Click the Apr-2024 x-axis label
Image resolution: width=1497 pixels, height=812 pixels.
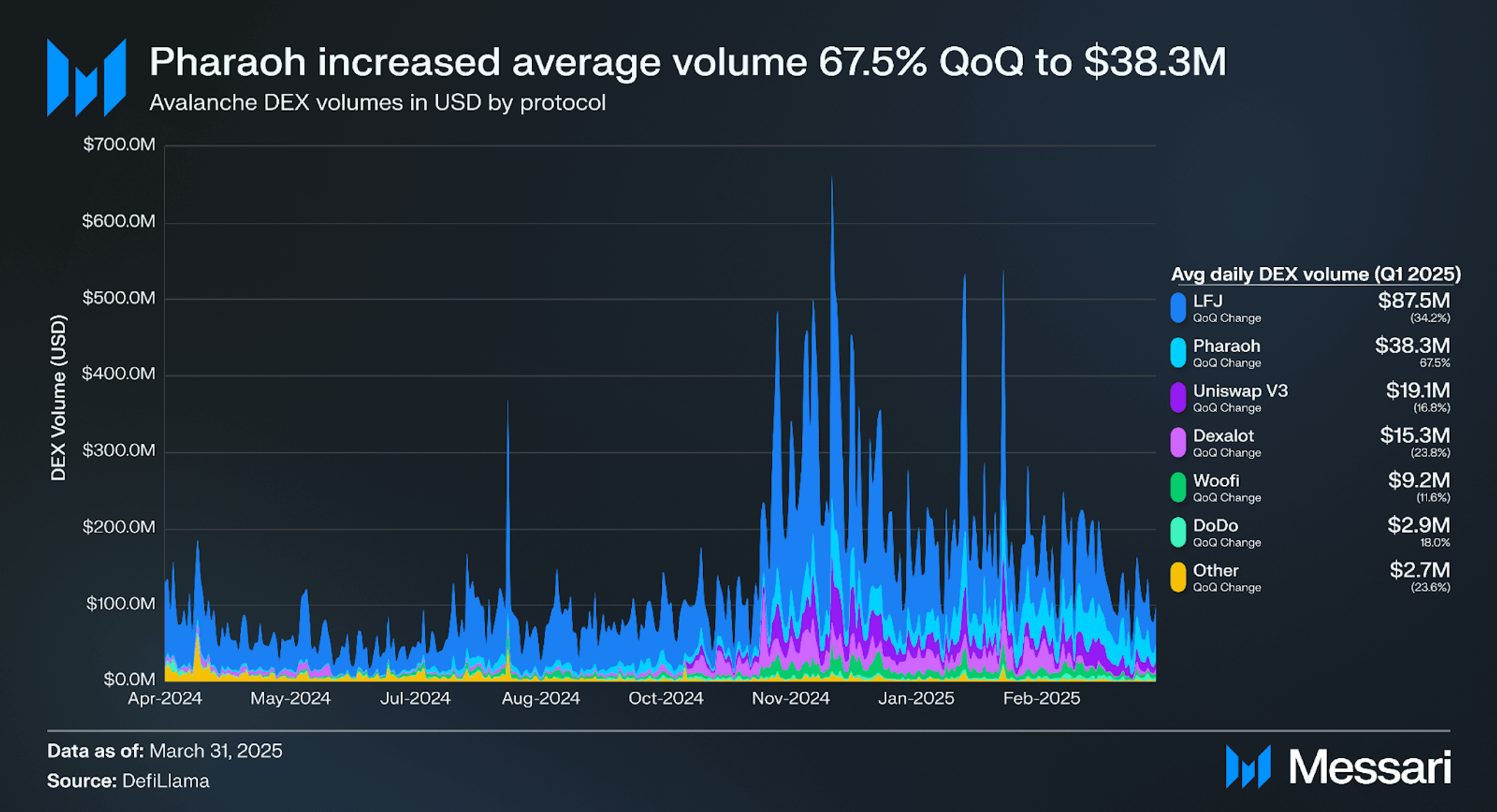(165, 698)
